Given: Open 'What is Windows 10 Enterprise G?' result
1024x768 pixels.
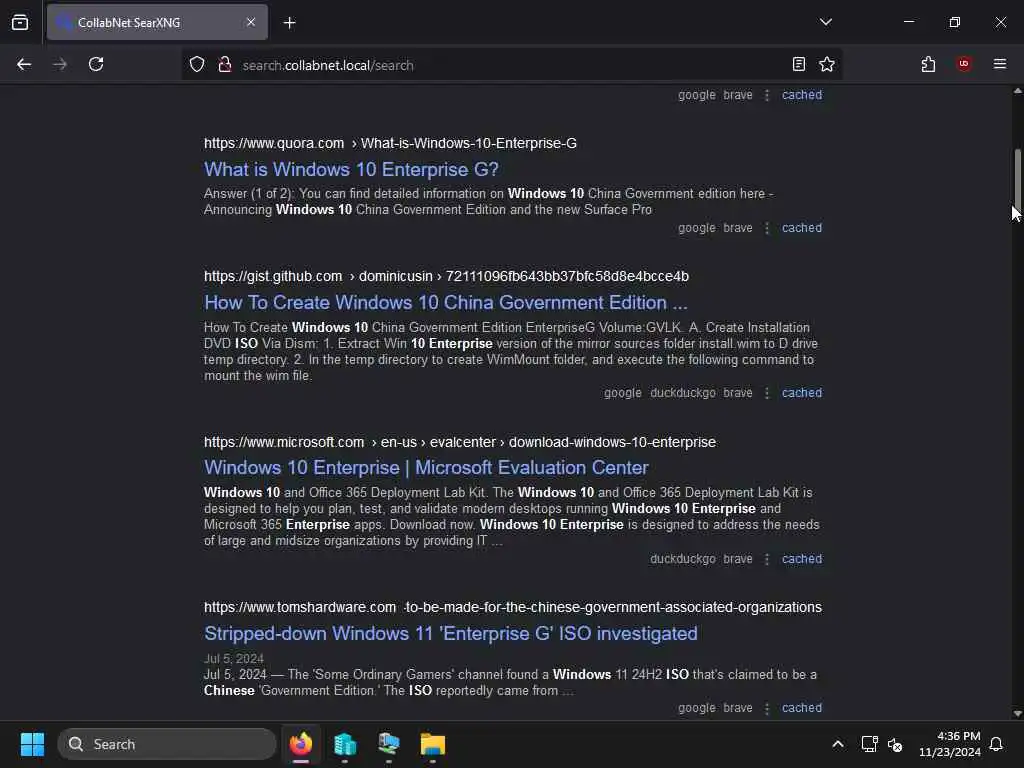Looking at the screenshot, I should [351, 170].
